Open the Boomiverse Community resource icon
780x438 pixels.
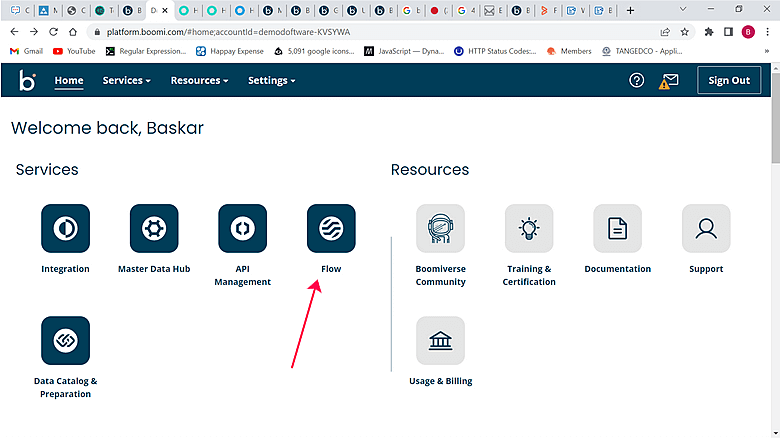click(440, 228)
